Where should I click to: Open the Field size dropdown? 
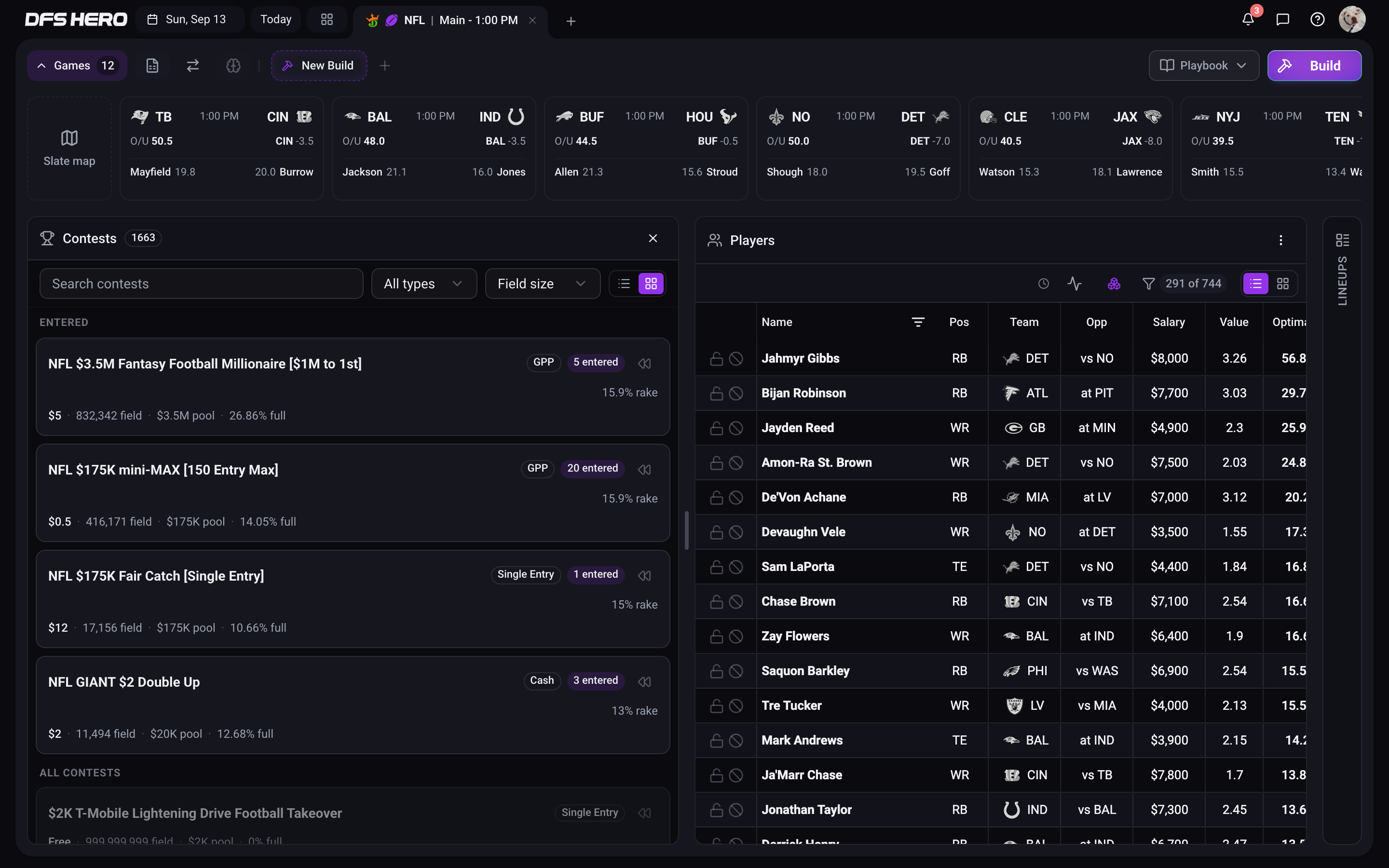543,284
